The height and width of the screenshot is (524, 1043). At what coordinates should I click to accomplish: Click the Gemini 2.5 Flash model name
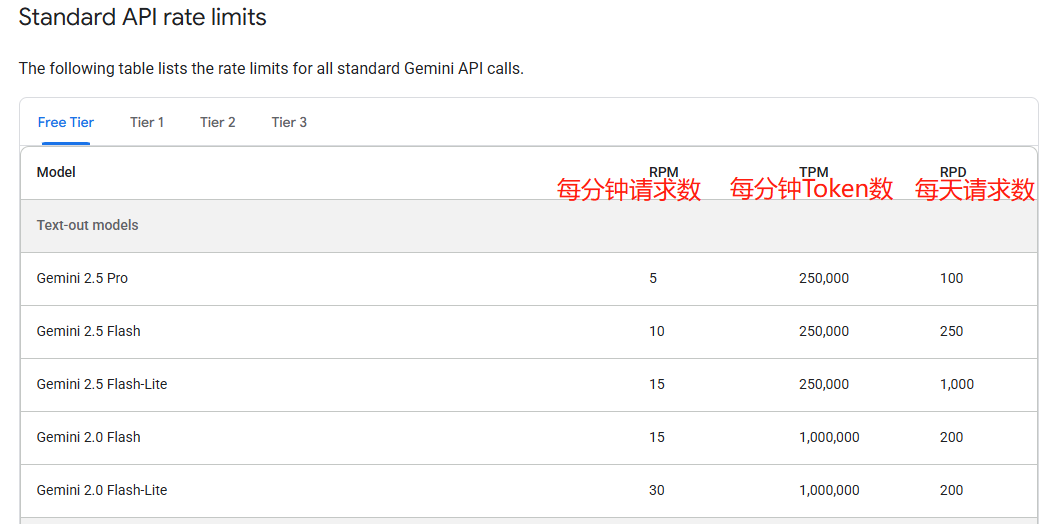tap(88, 331)
